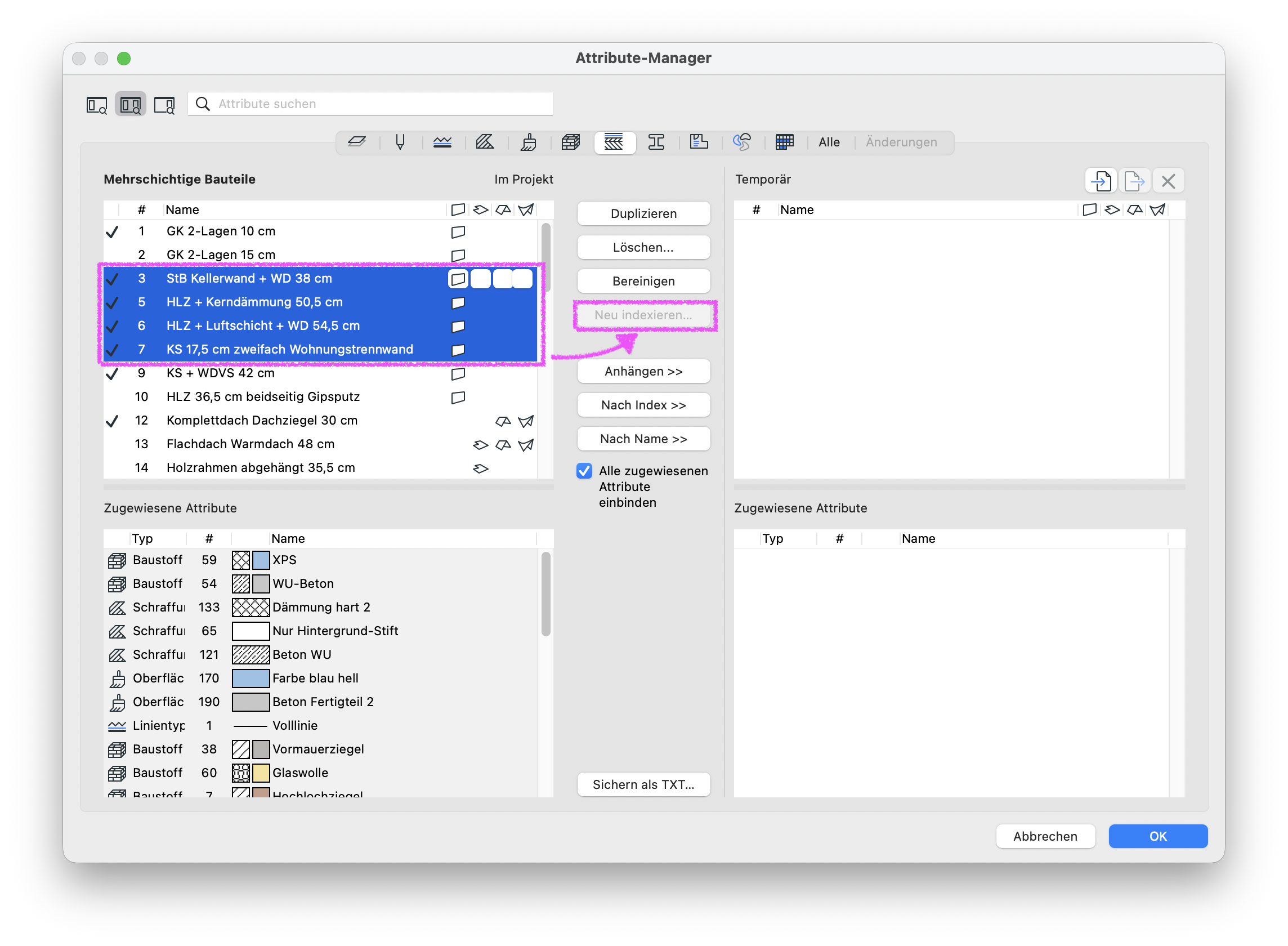Open the Layers attribute tab
Image resolution: width=1288 pixels, height=946 pixels.
[357, 142]
